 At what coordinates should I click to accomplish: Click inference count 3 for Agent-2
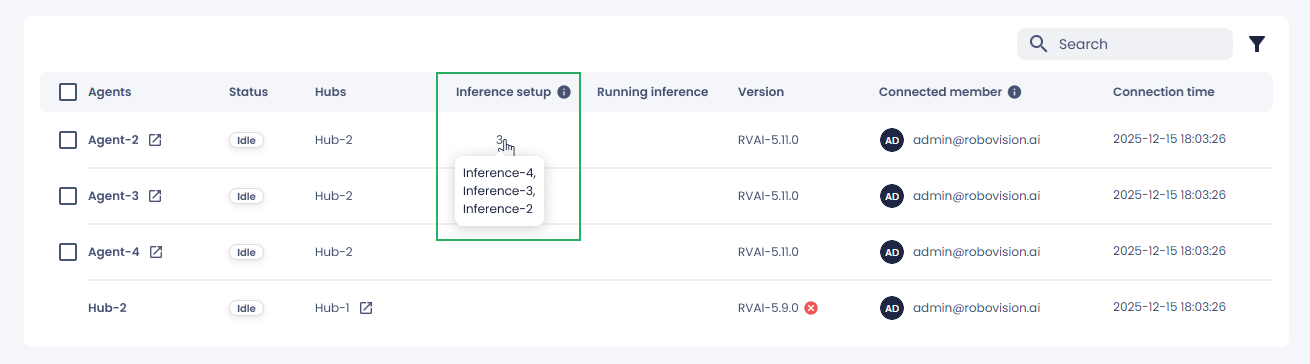[499, 140]
